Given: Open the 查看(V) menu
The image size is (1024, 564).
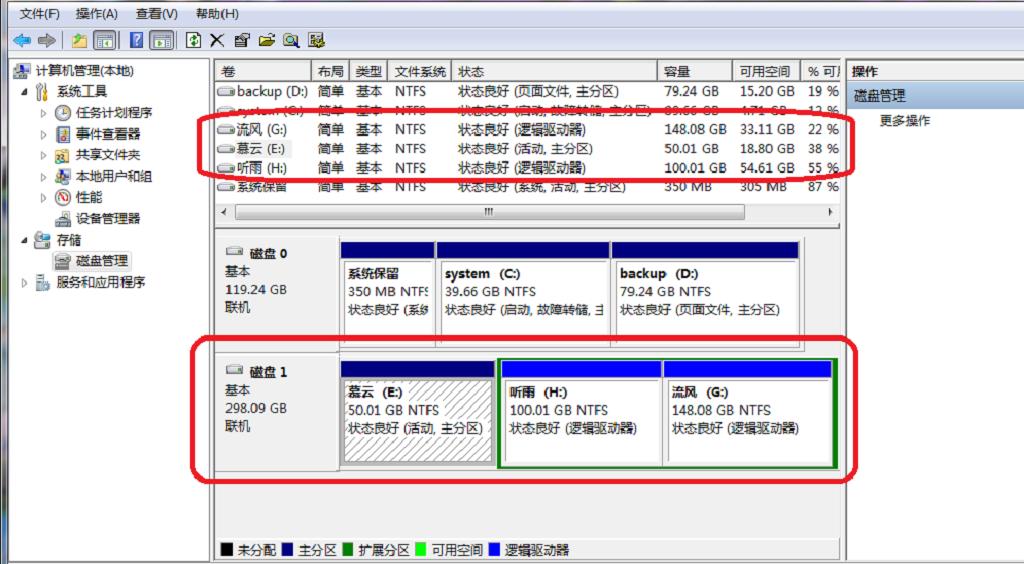Looking at the screenshot, I should click(x=157, y=14).
